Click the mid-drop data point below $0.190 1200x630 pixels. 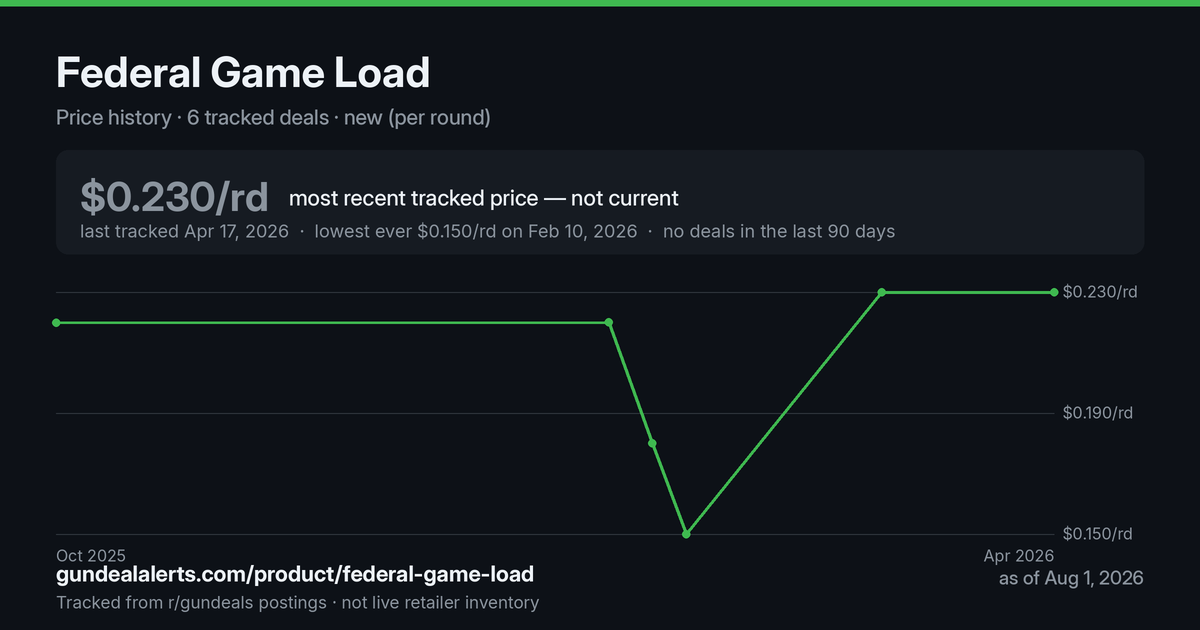point(652,443)
